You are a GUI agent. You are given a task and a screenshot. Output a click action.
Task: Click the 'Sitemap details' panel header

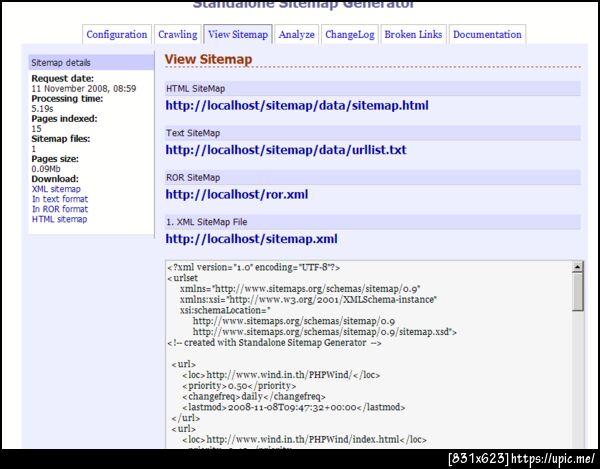91,63
